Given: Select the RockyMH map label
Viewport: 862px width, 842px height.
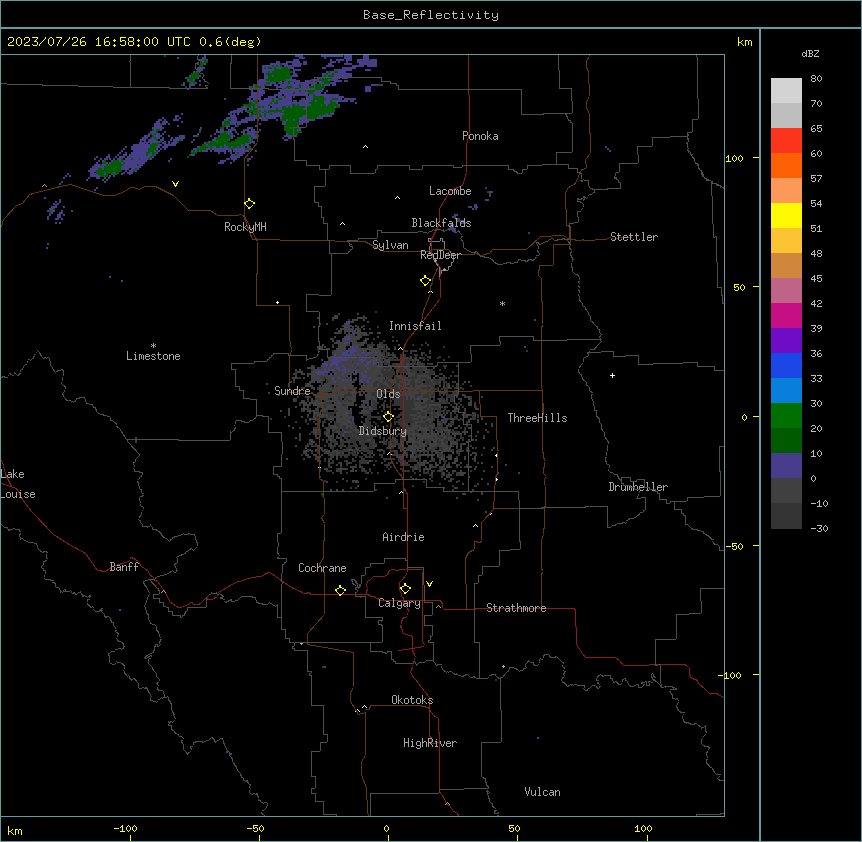Looking at the screenshot, I should 245,227.
